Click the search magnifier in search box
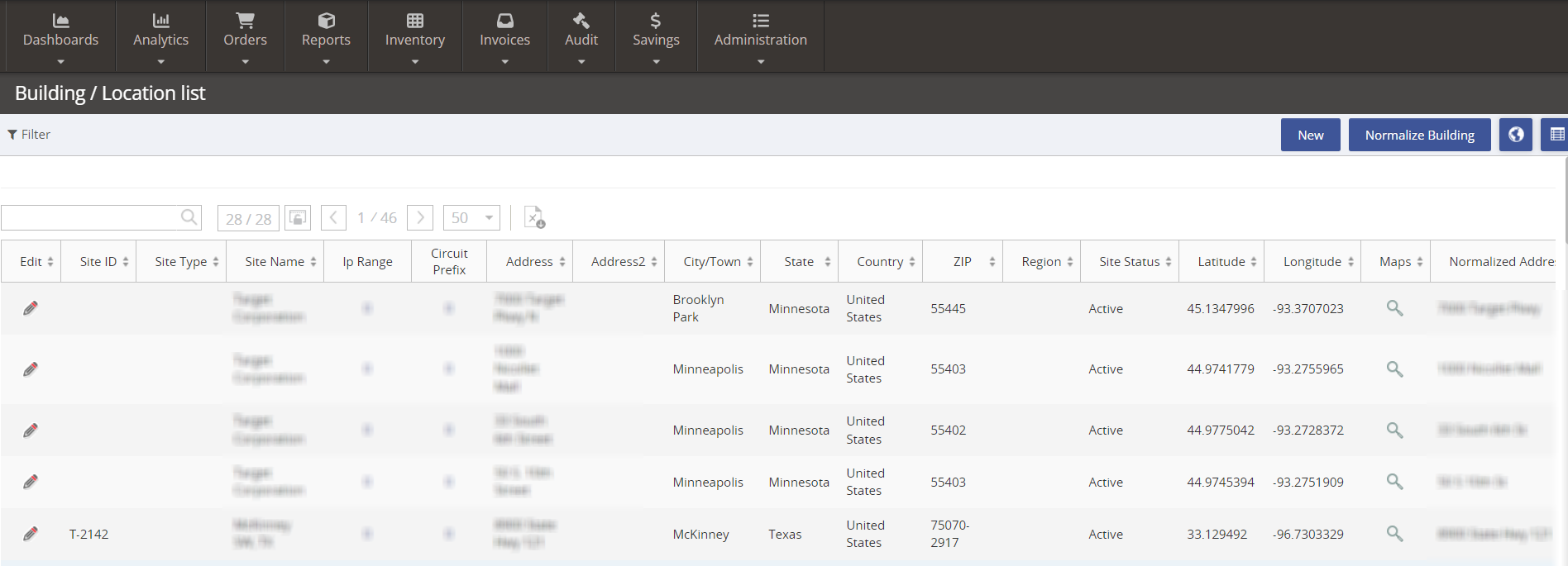Viewport: 1568px width, 566px height. 189,217
